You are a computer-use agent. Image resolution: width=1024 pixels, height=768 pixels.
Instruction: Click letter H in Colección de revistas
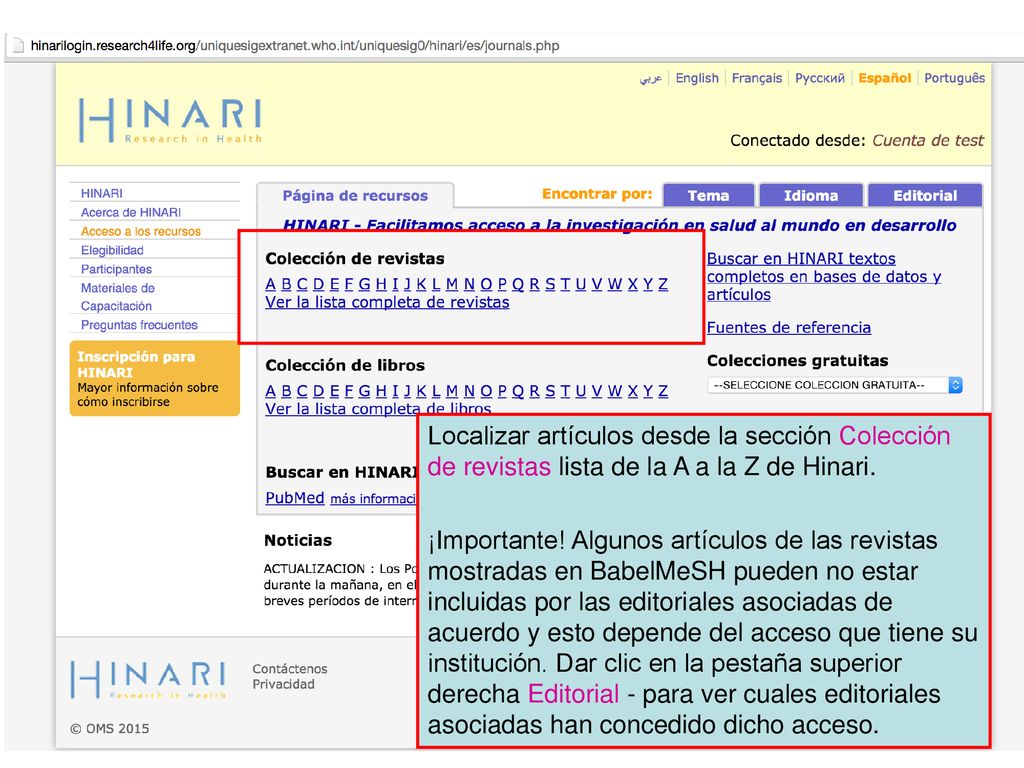click(381, 284)
